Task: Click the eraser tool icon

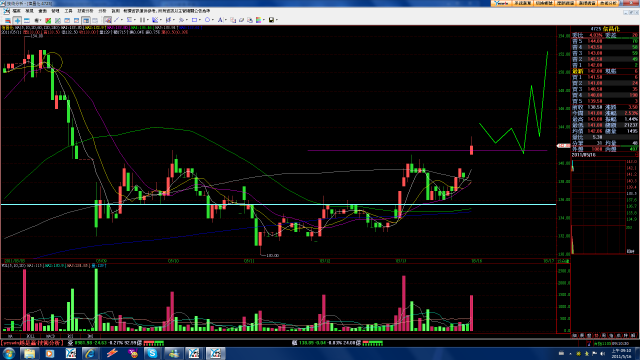Action: point(241,20)
